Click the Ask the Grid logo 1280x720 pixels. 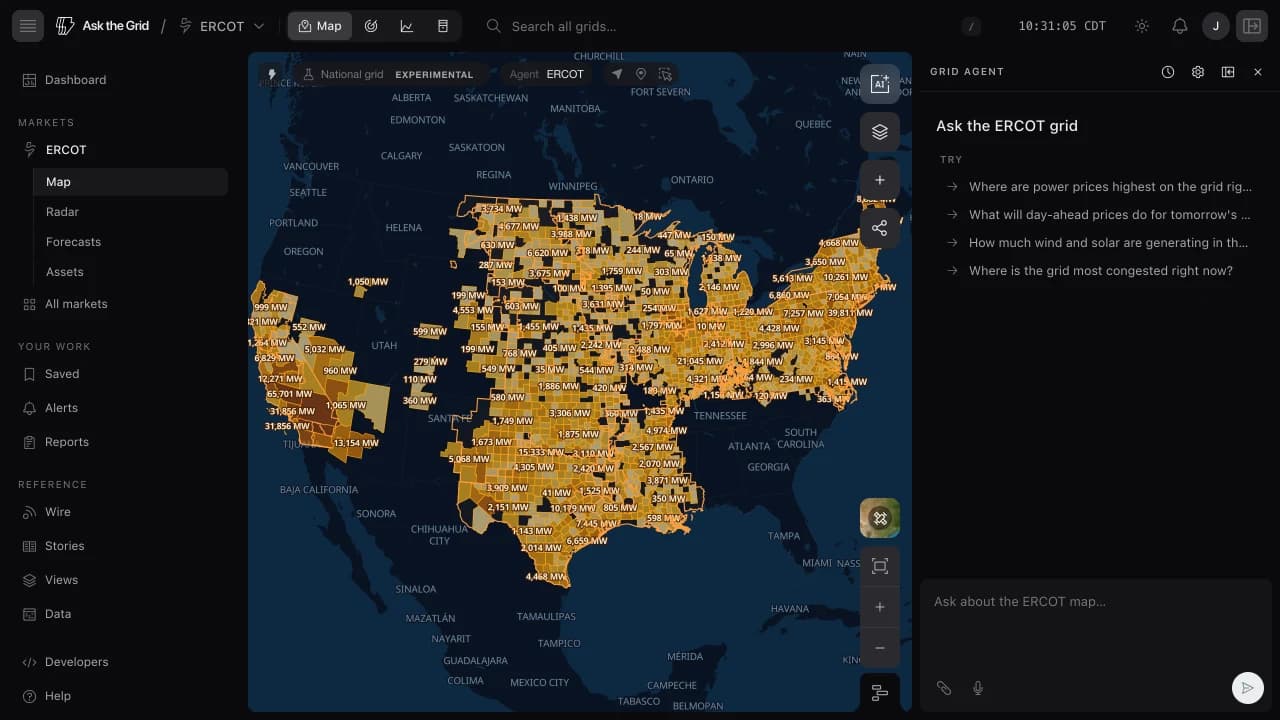pyautogui.click(x=102, y=26)
